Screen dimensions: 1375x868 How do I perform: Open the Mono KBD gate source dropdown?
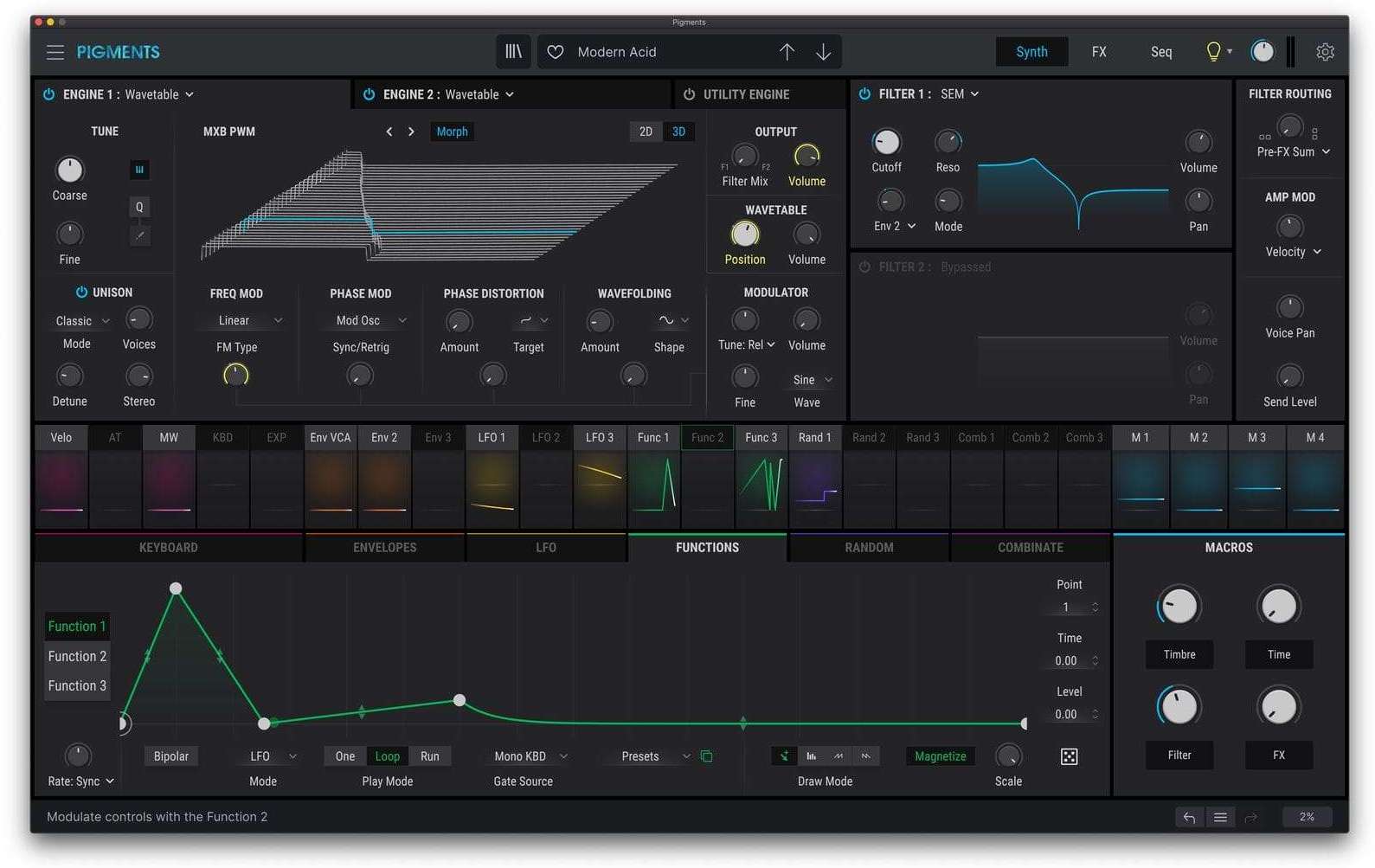(530, 756)
